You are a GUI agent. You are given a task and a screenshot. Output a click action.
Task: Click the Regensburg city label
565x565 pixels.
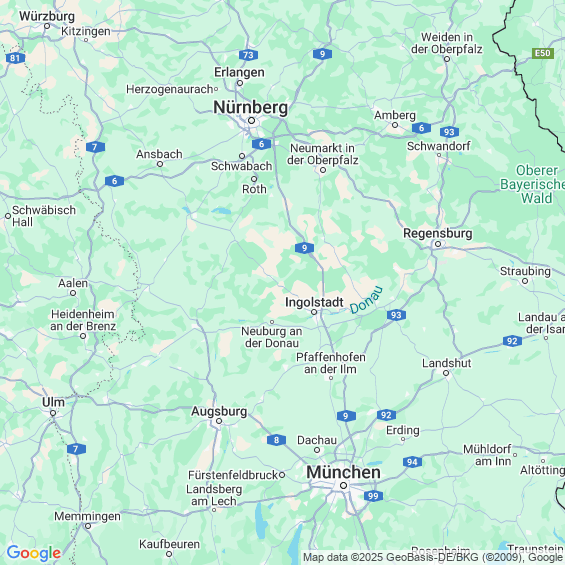click(437, 233)
